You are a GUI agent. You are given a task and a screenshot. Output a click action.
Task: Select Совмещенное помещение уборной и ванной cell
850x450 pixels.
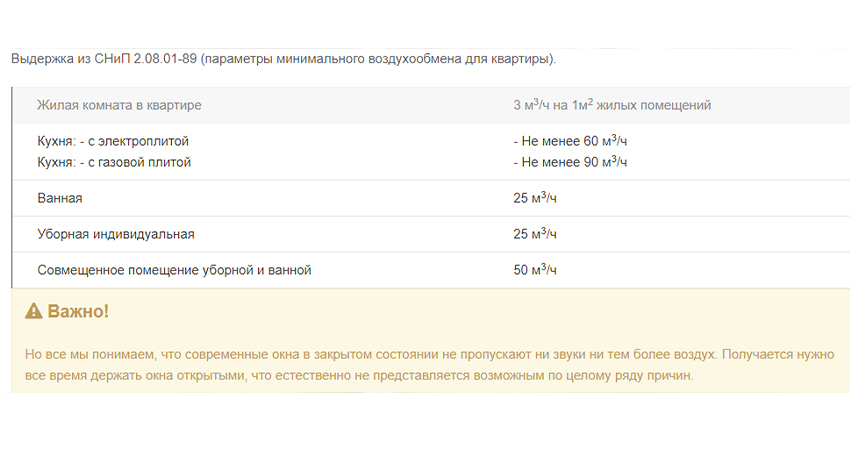click(x=174, y=270)
